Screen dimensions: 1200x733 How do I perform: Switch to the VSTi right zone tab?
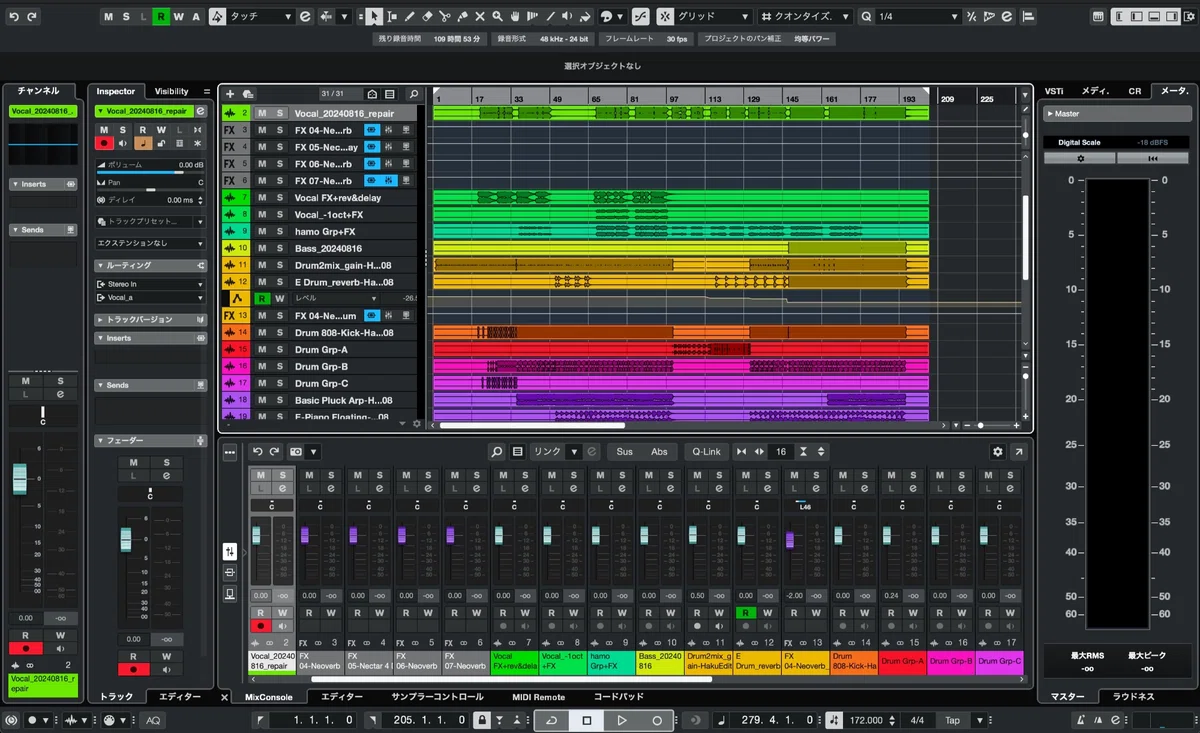(x=1054, y=91)
